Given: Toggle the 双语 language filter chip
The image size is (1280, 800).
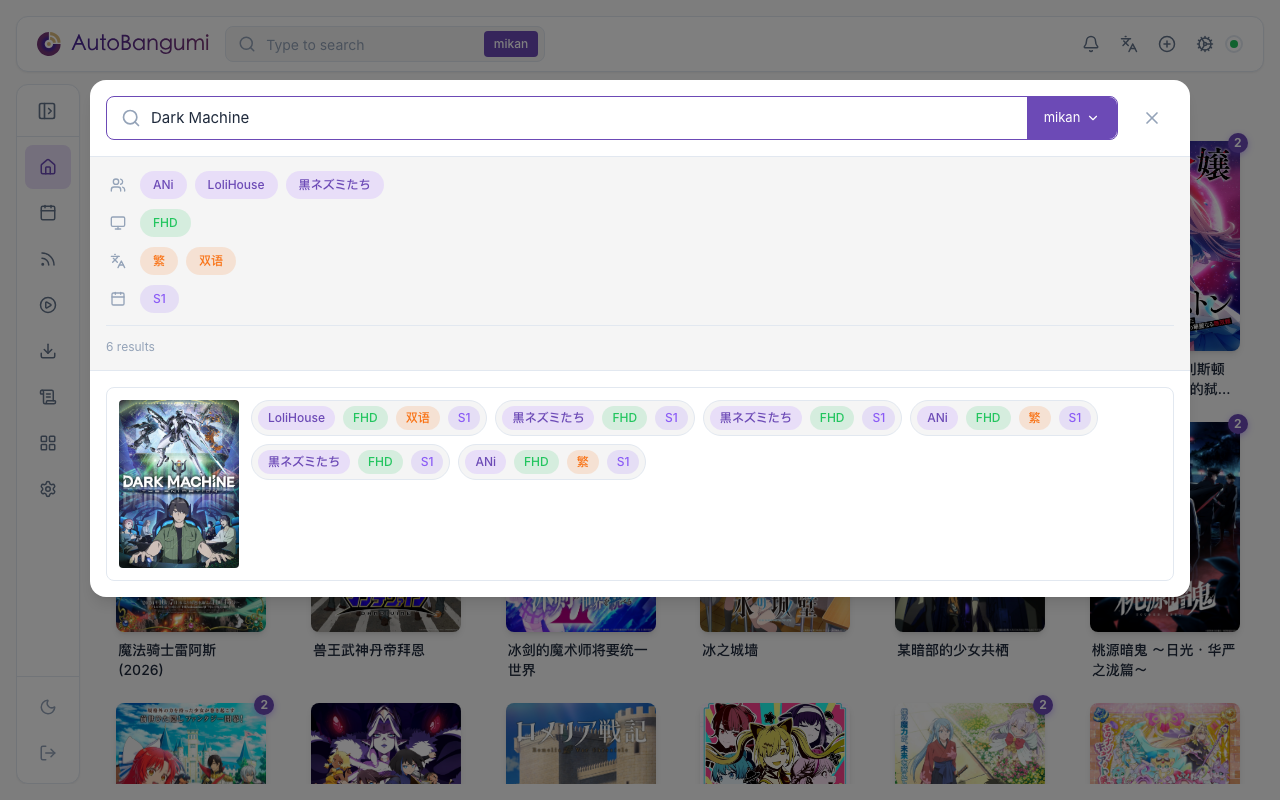Looking at the screenshot, I should click(x=211, y=261).
